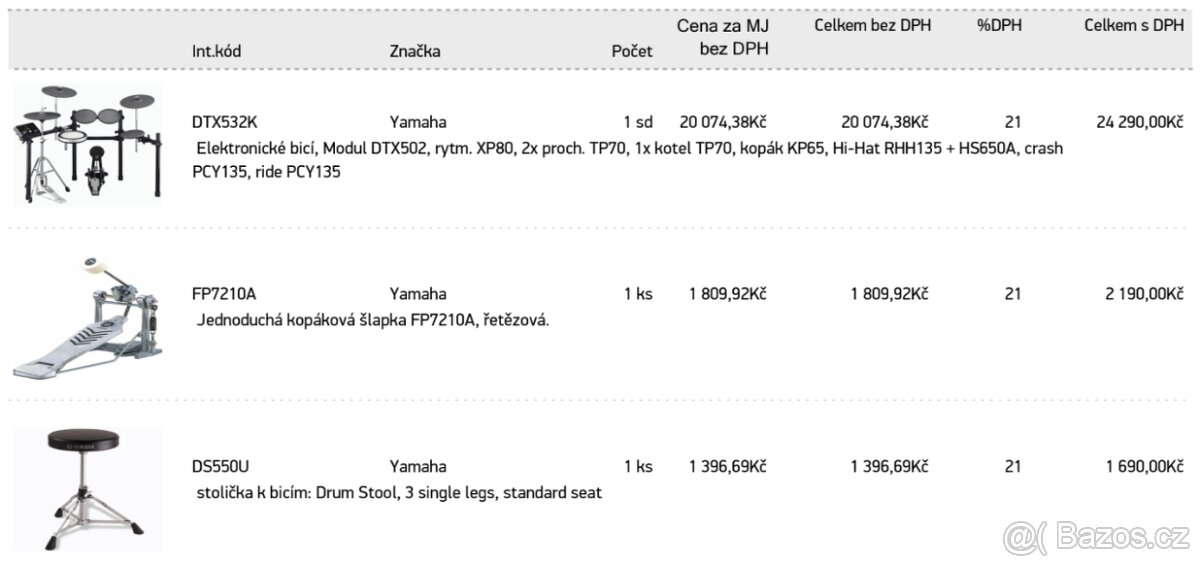Screen dimensions: 1200x566
Task: Select the Počet column header
Action: (632, 50)
